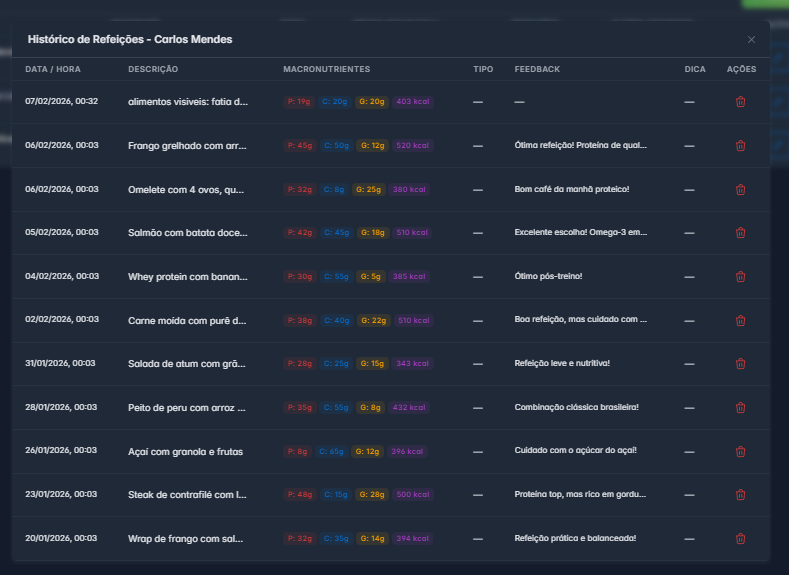Remove the Peito de peru com arroz meal
The width and height of the screenshot is (789, 575).
tap(740, 408)
